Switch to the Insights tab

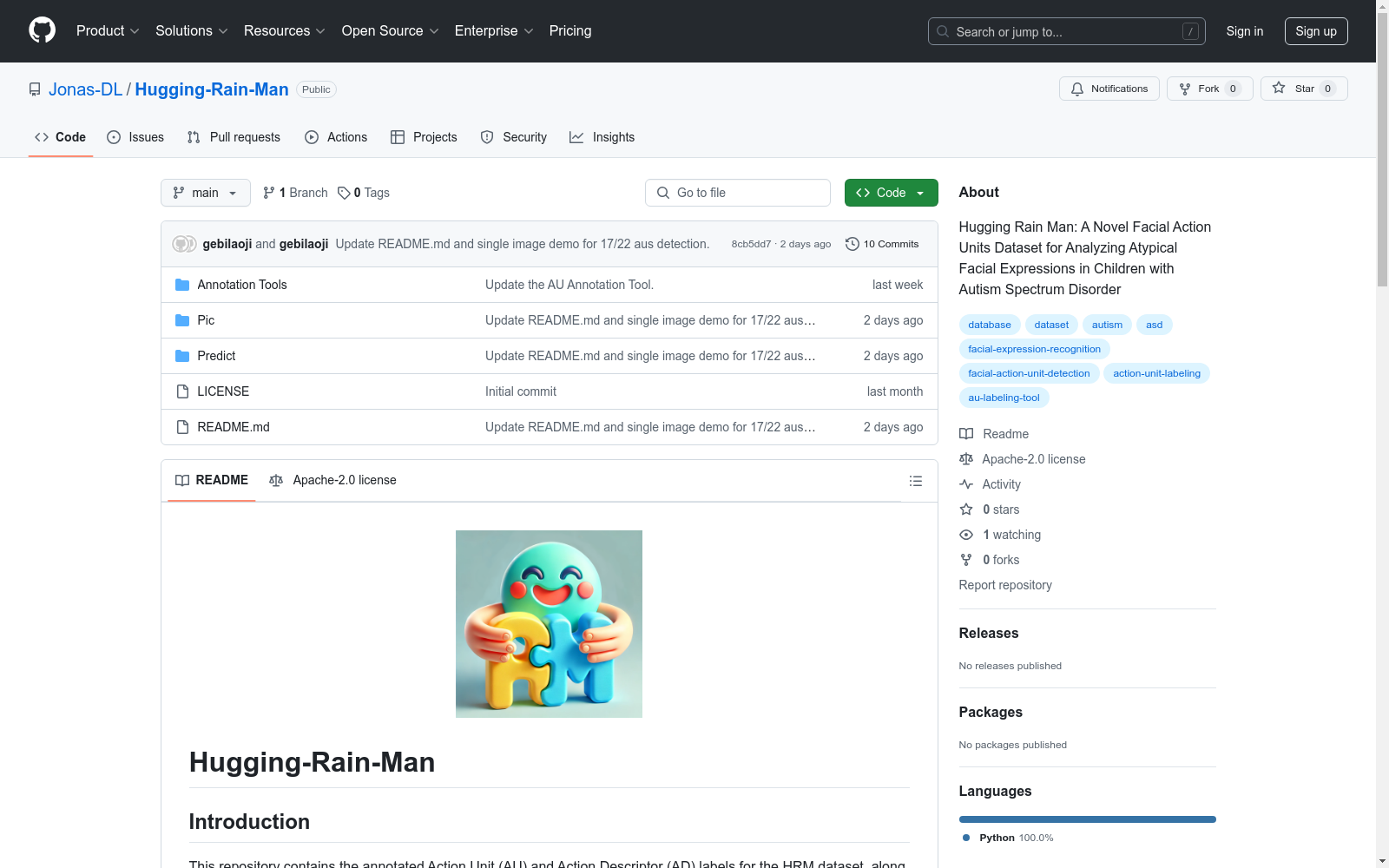pos(602,137)
